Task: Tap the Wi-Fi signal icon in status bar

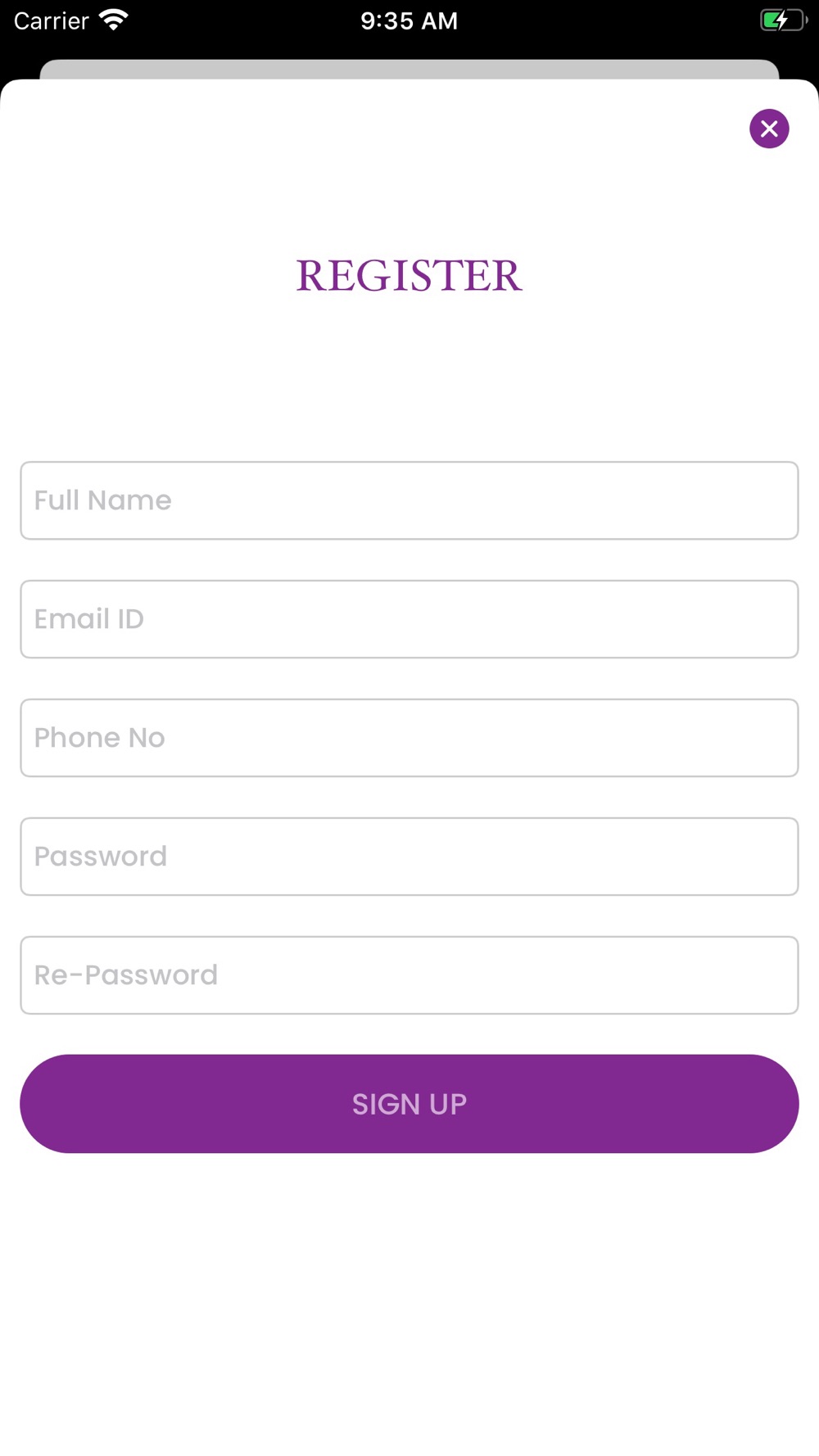Action: (113, 20)
